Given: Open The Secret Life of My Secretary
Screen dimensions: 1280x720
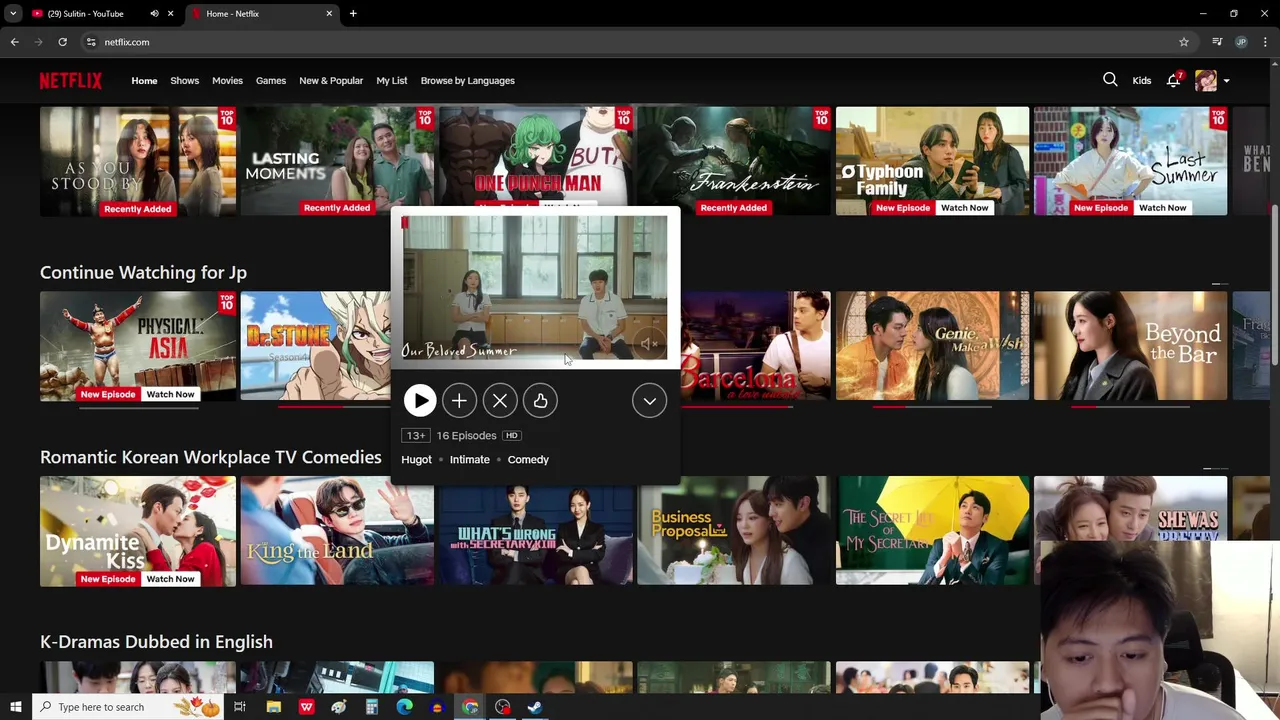Looking at the screenshot, I should (x=932, y=532).
